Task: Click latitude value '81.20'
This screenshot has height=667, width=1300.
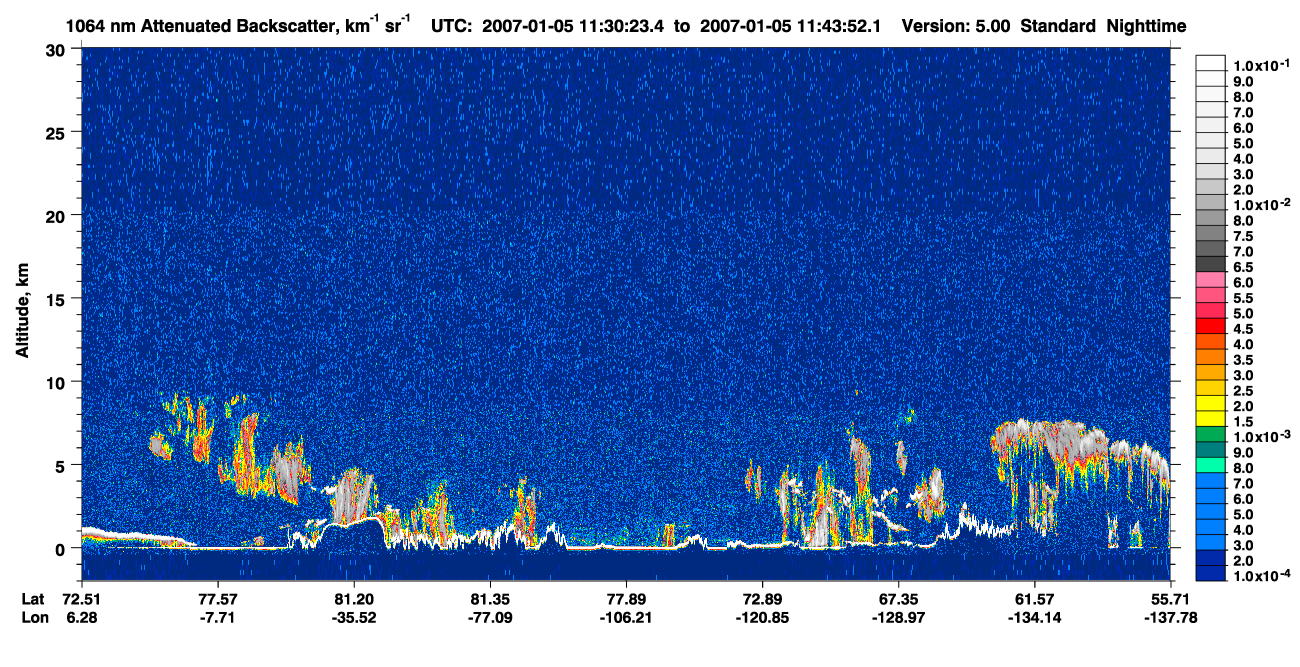Action: click(x=353, y=598)
